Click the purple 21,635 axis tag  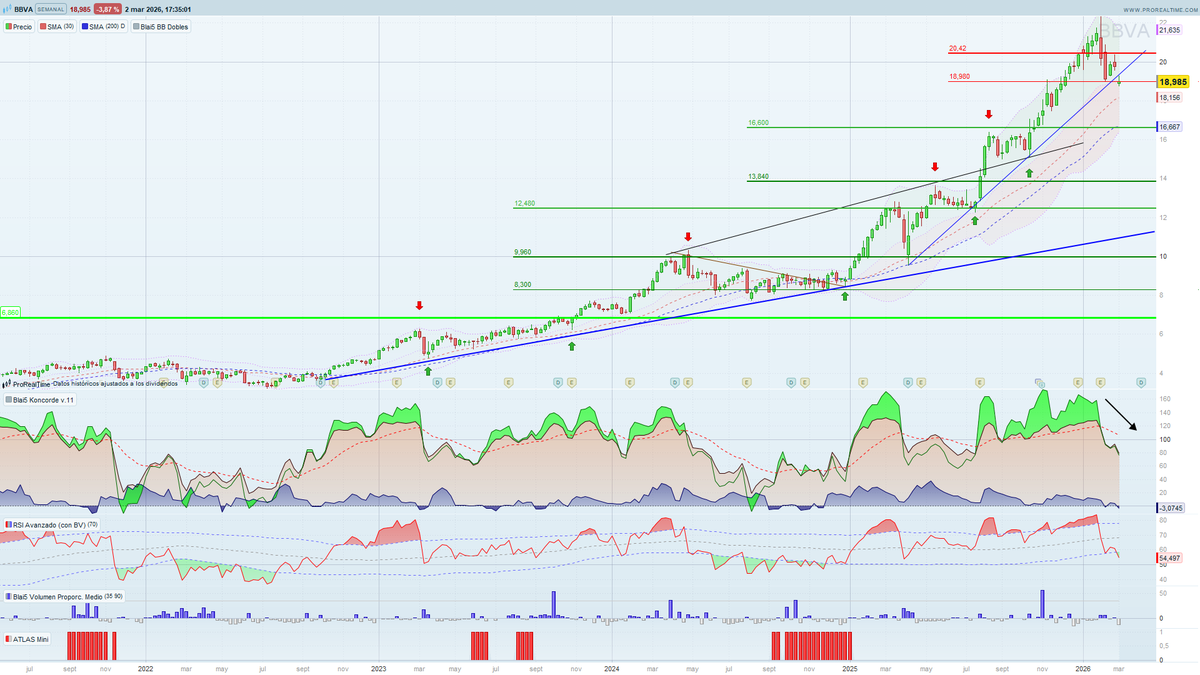pos(1169,30)
